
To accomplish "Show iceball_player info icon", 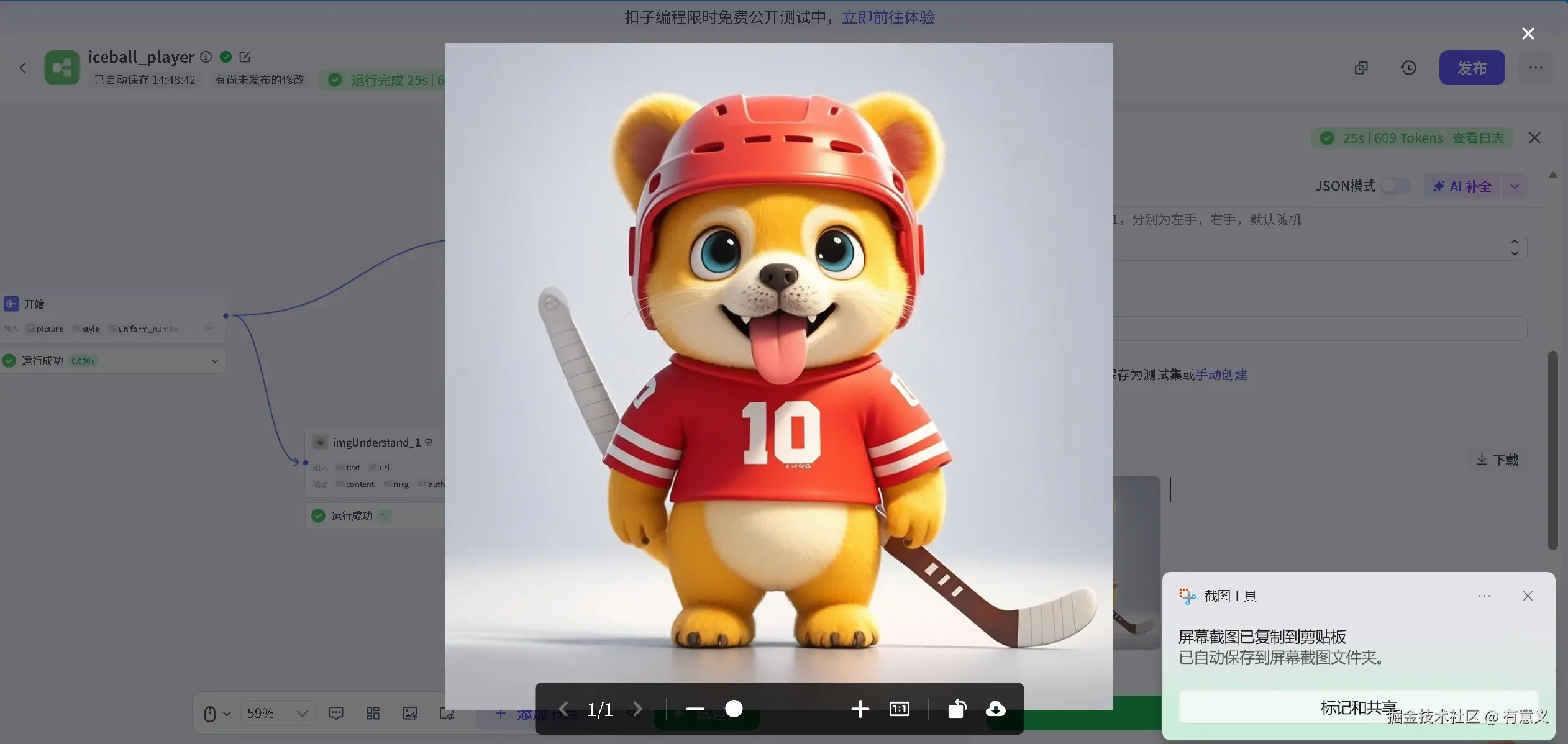I will (x=206, y=57).
